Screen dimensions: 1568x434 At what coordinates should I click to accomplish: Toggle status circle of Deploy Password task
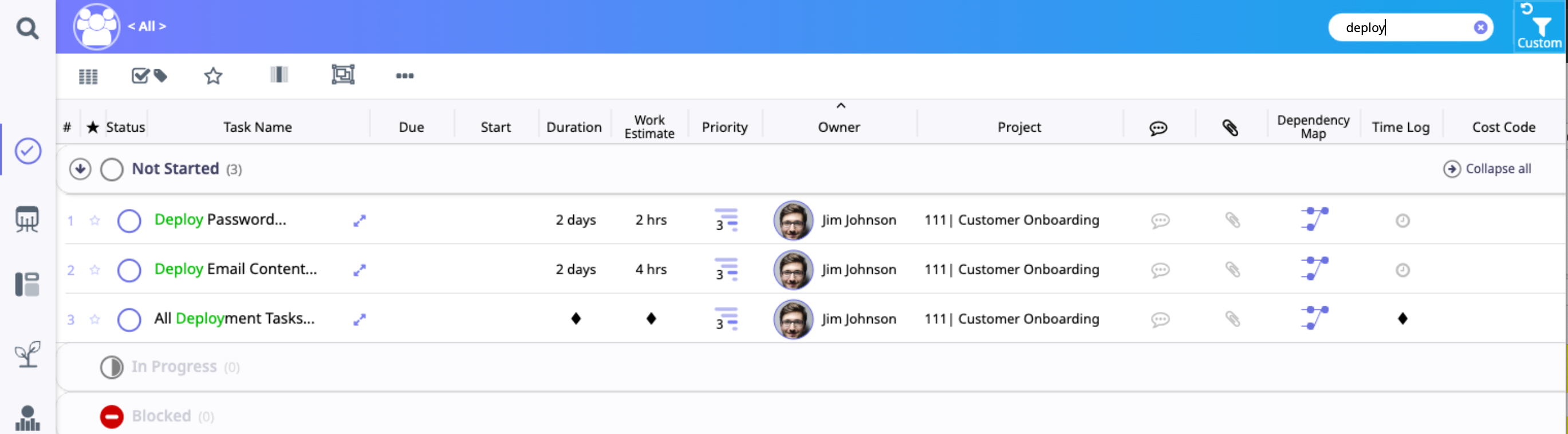pyautogui.click(x=129, y=220)
